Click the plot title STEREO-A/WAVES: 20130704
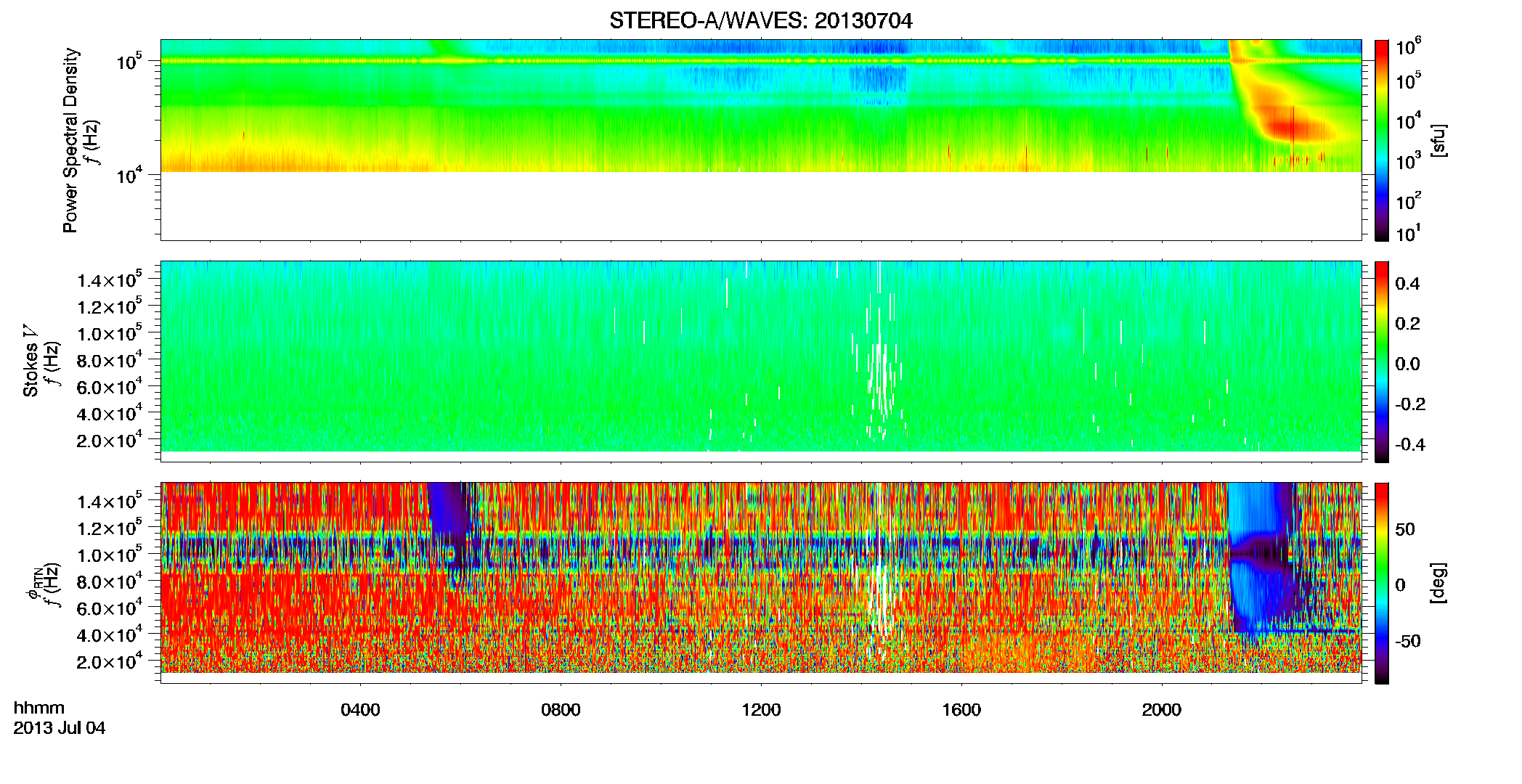The width and height of the screenshot is (1522, 784). point(760,20)
